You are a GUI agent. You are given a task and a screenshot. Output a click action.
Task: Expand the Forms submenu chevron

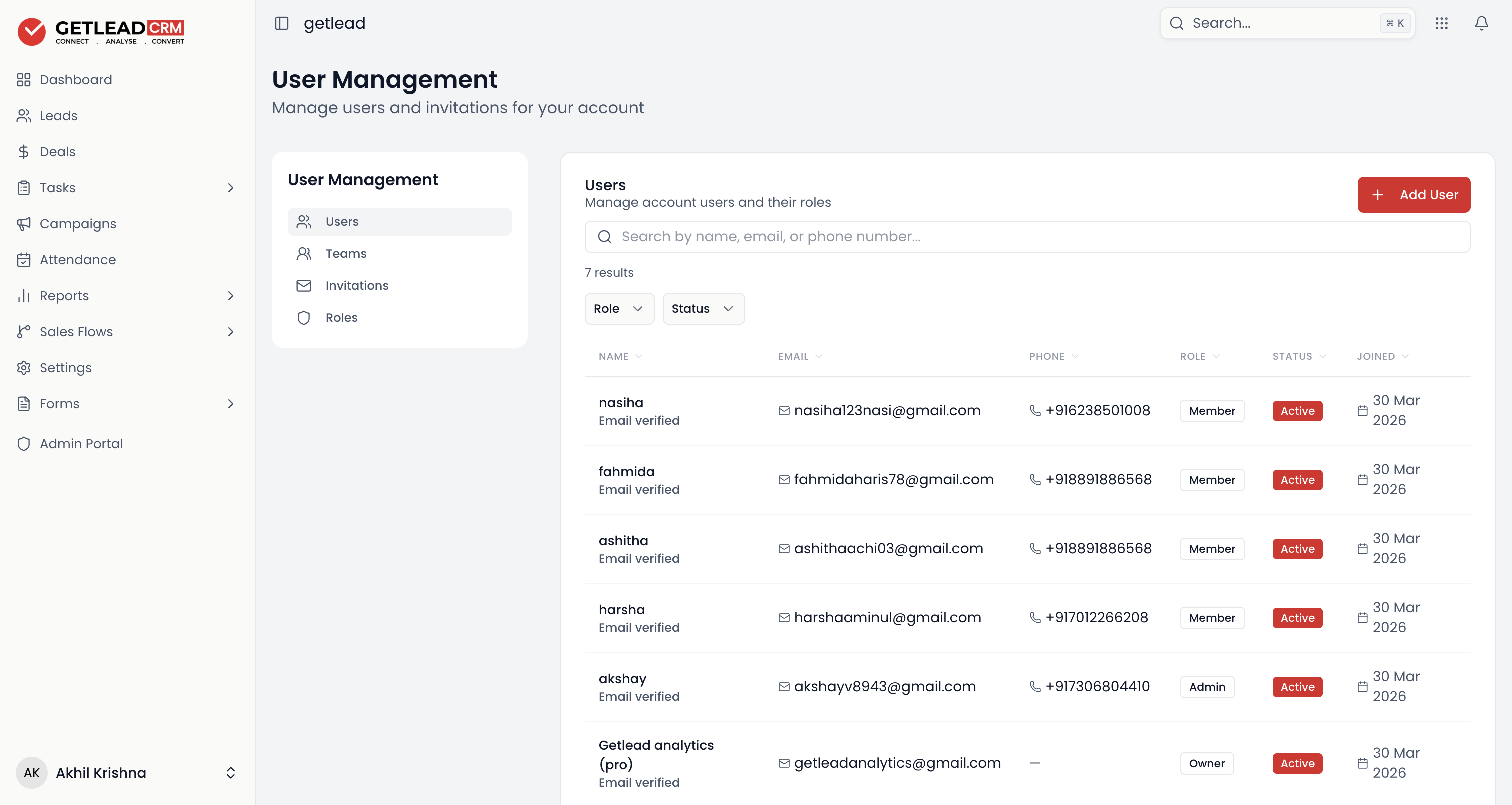[x=230, y=404]
